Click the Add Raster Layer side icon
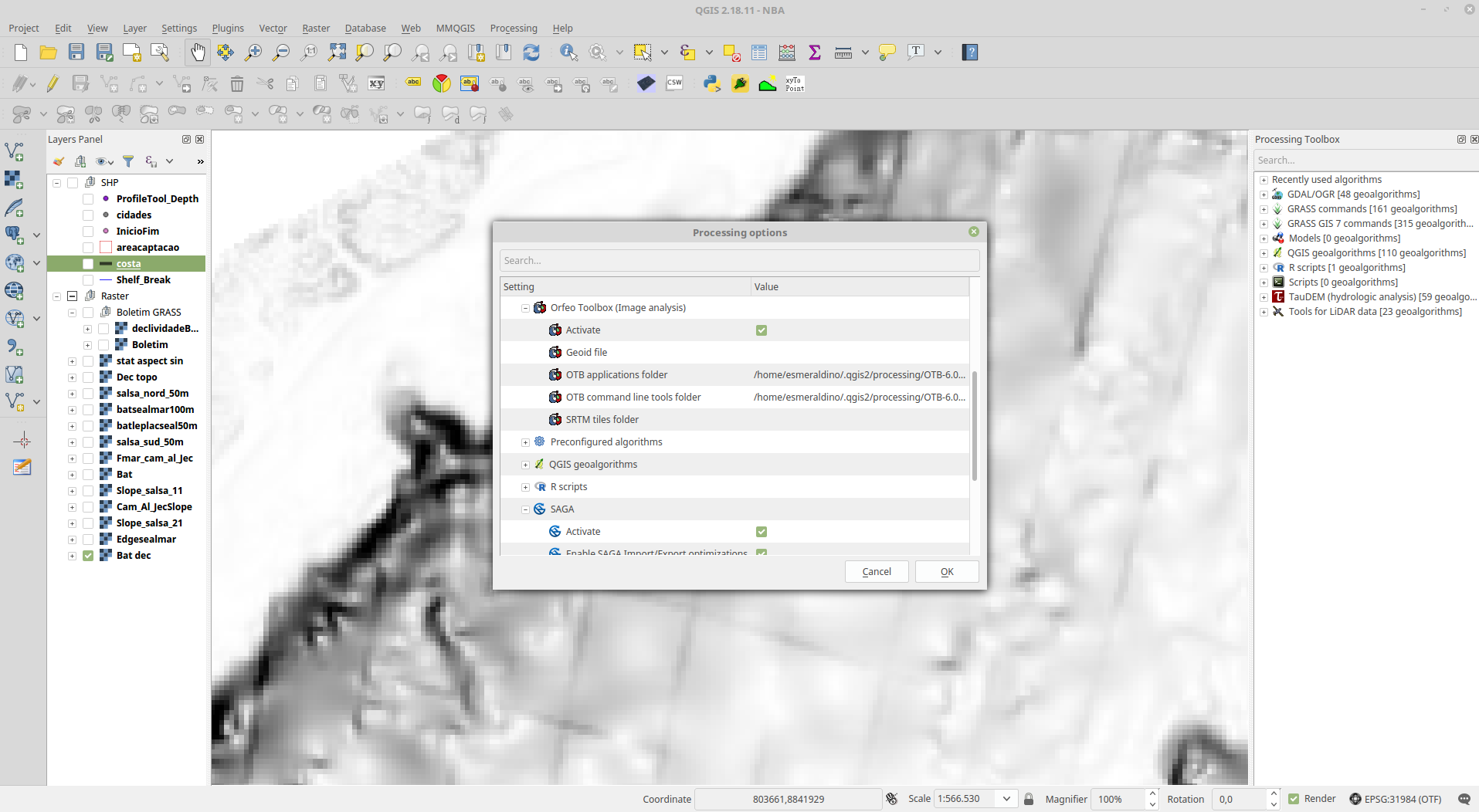Image resolution: width=1479 pixels, height=812 pixels. pos(15,180)
